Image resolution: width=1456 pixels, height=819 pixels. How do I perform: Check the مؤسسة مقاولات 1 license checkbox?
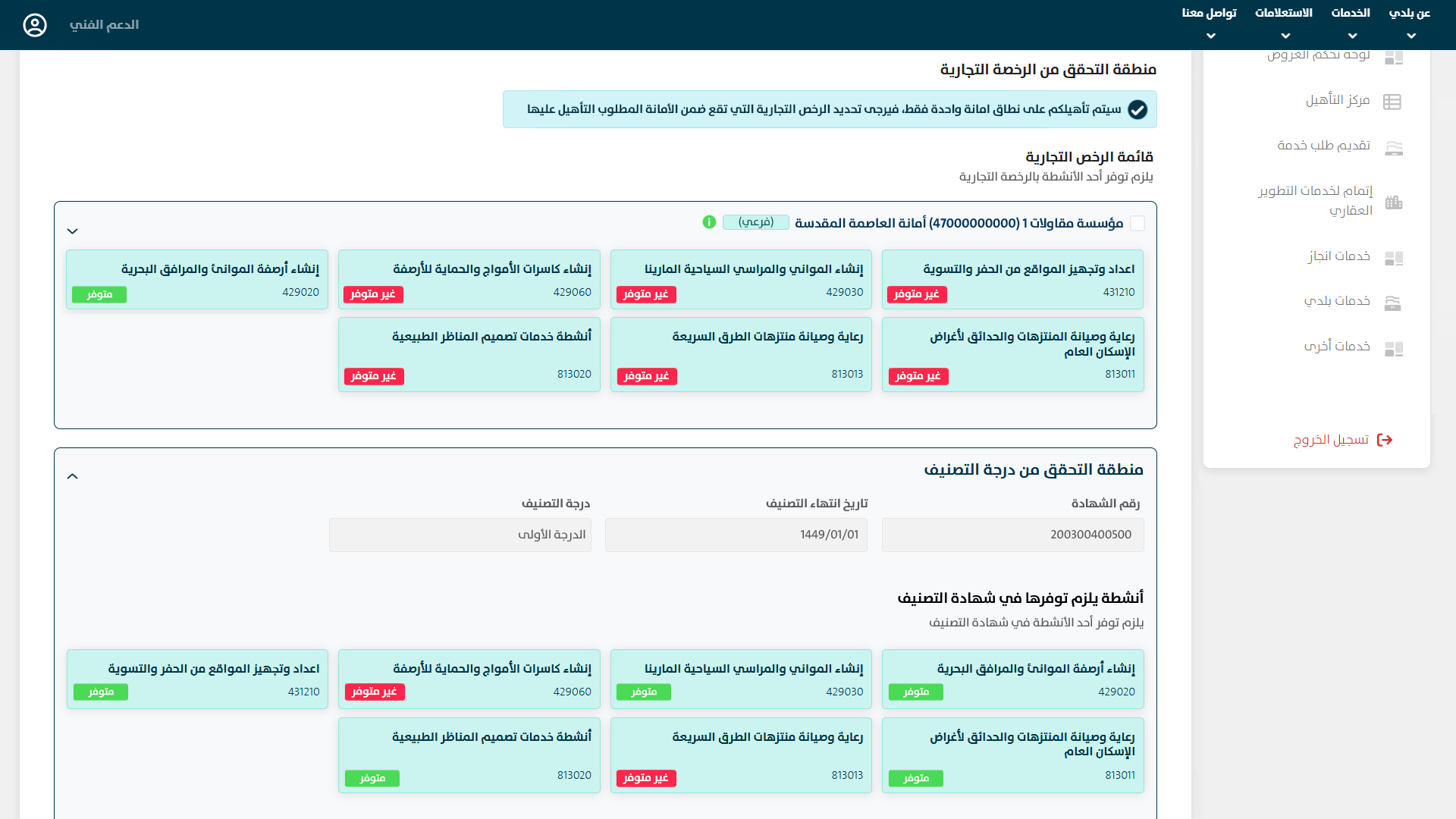coord(1137,223)
